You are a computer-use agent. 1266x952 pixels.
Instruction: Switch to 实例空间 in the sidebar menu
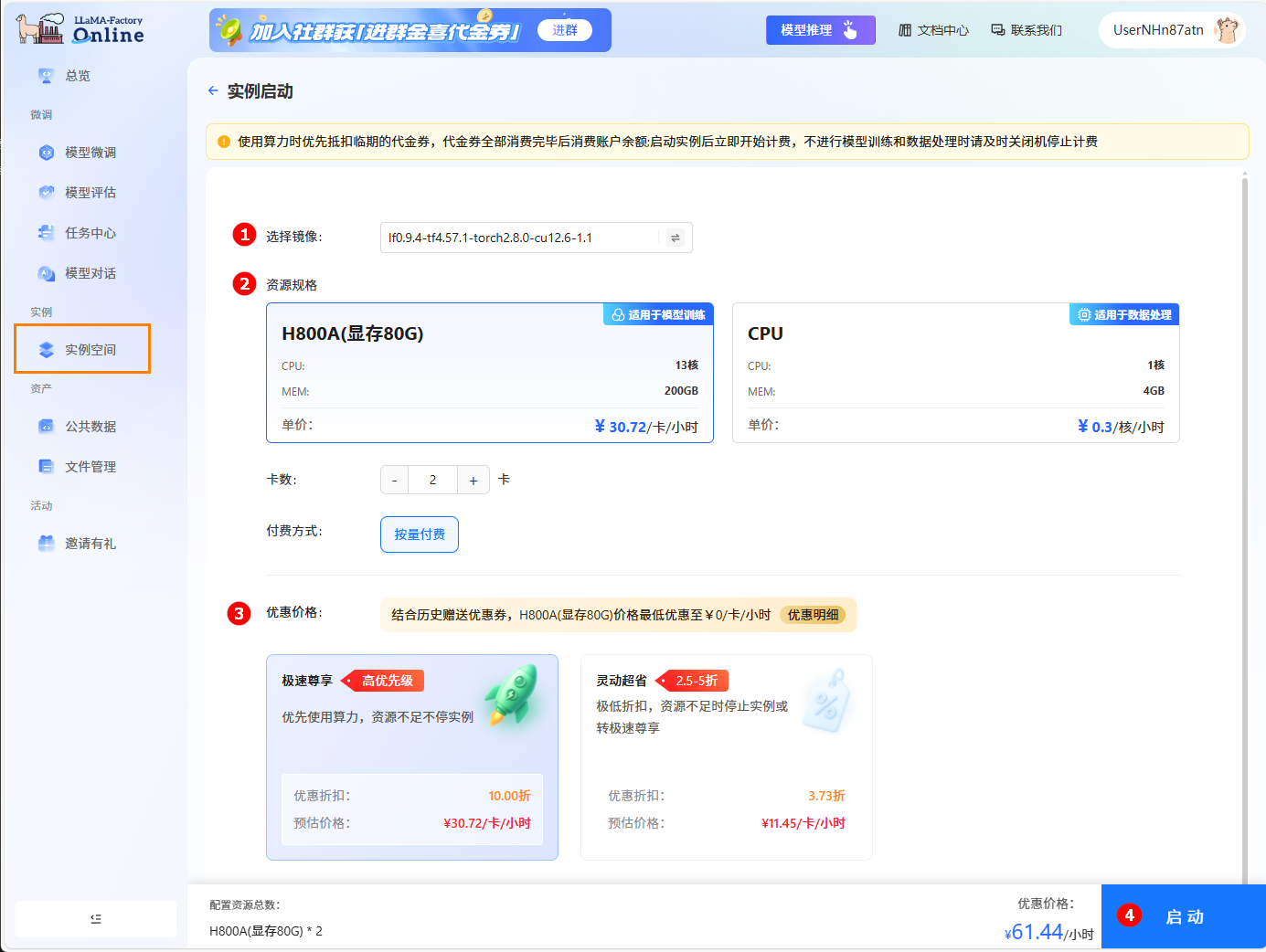81,348
